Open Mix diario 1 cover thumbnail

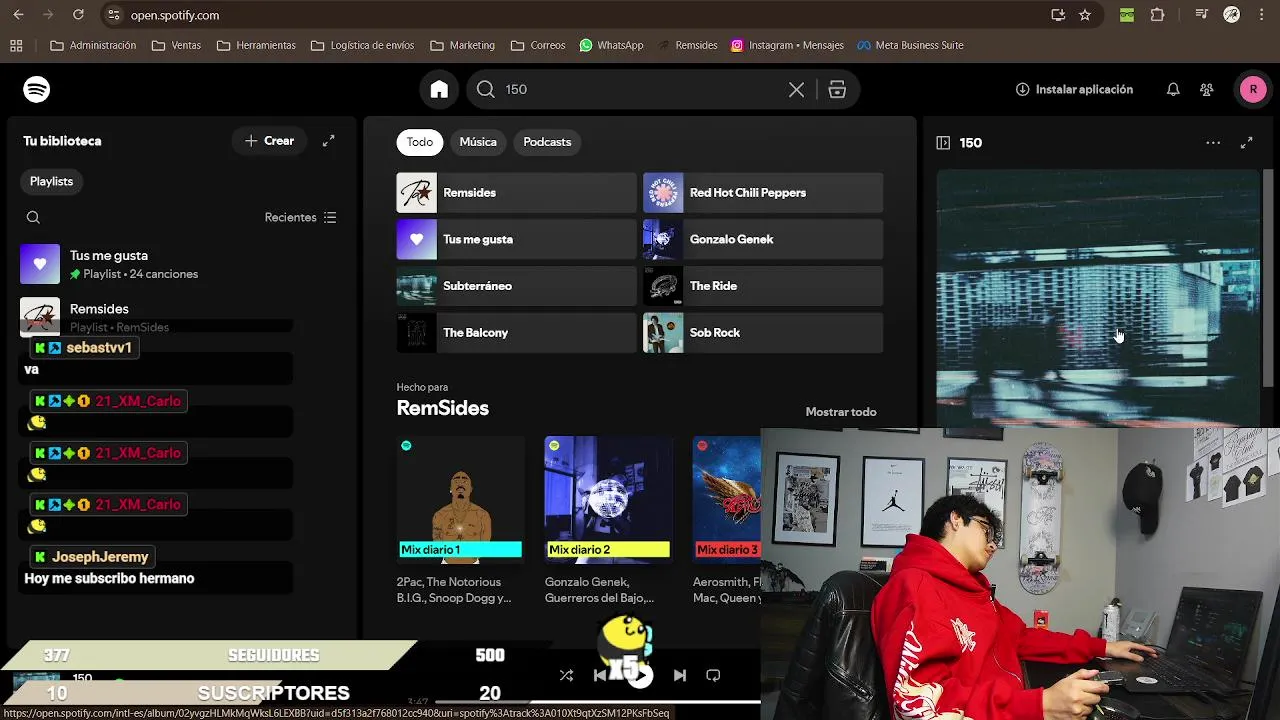(x=460, y=500)
